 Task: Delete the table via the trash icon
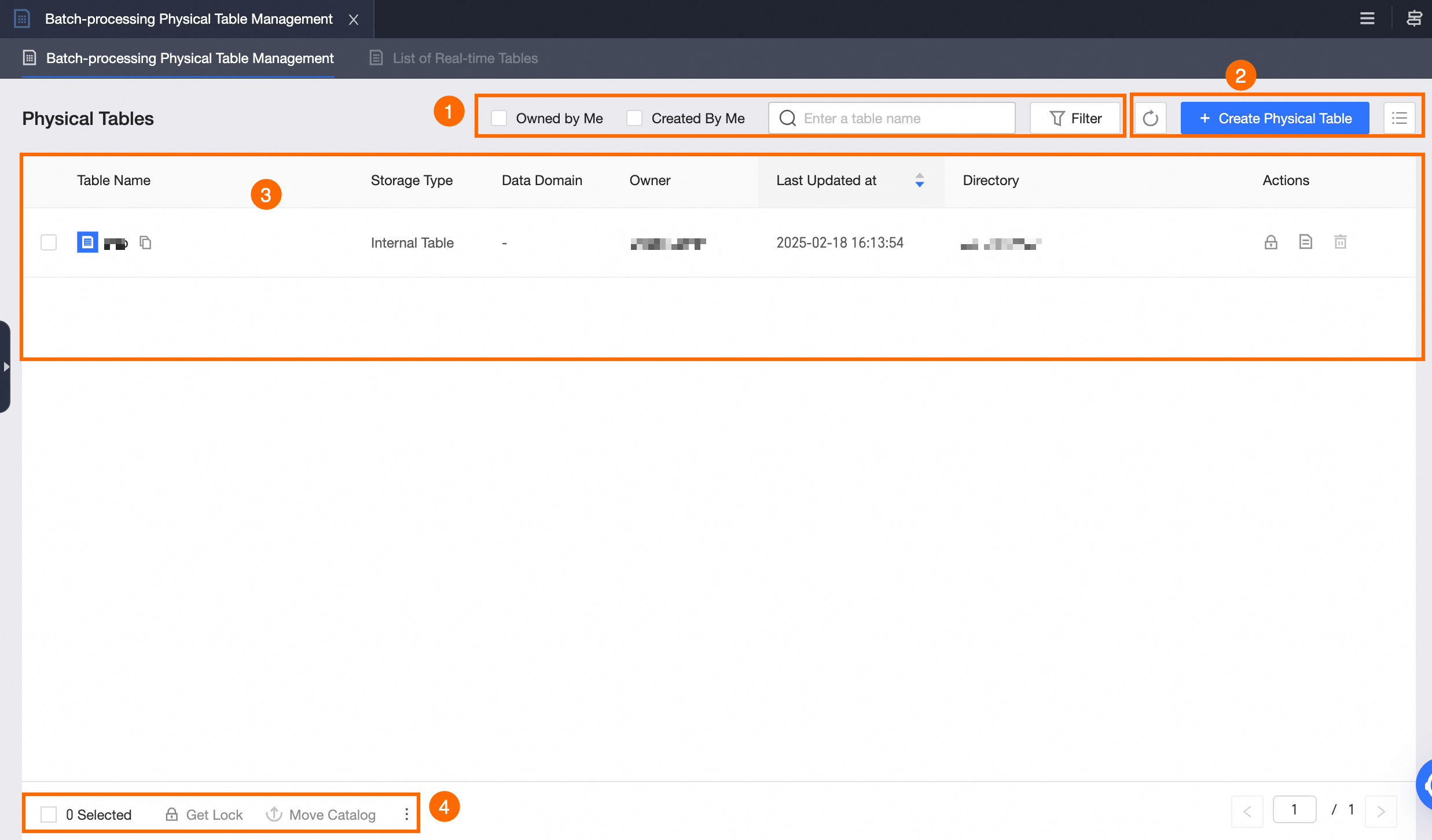(x=1341, y=242)
